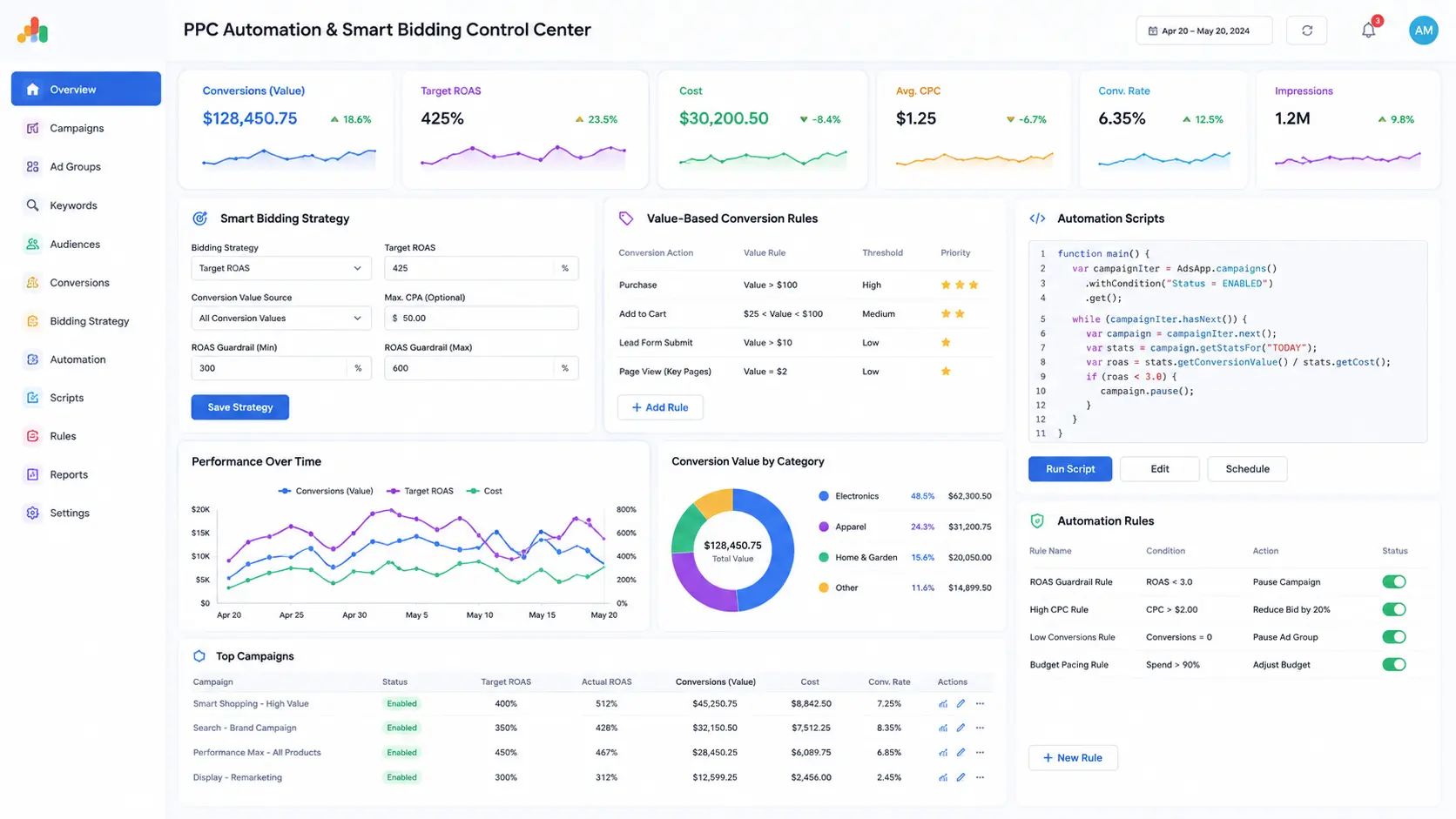Switch off the Budget Pacing Rule

(x=1393, y=665)
